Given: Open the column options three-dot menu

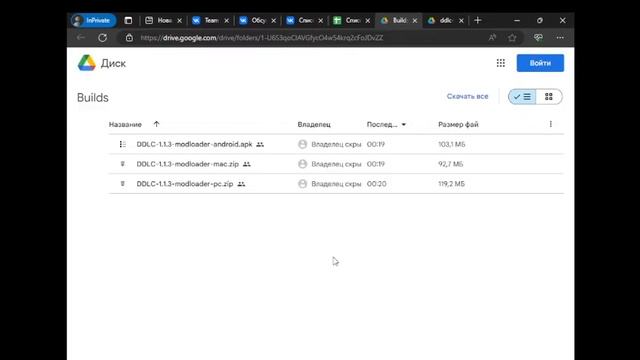Looking at the screenshot, I should coord(551,124).
